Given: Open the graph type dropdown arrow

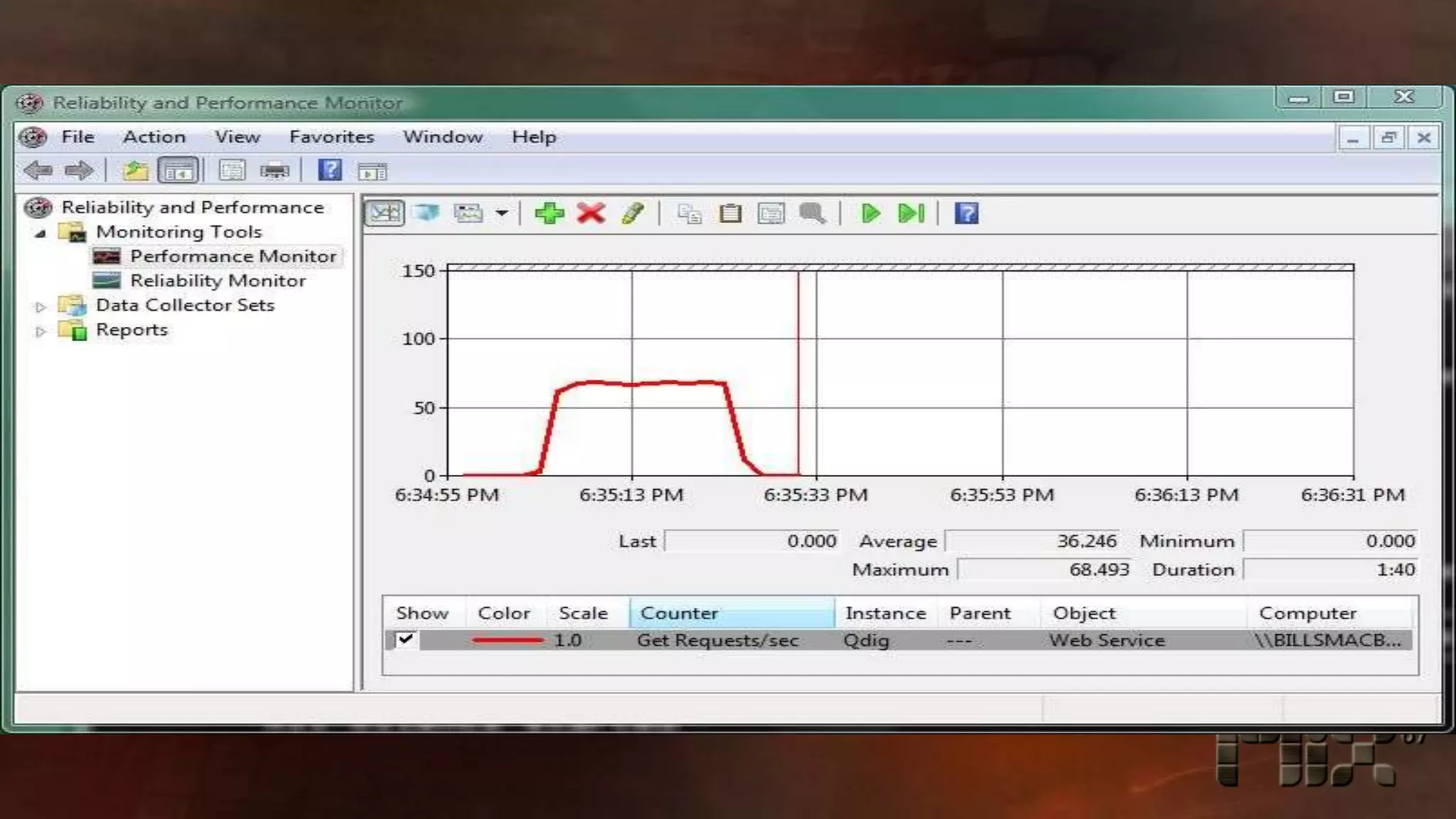Looking at the screenshot, I should (502, 213).
